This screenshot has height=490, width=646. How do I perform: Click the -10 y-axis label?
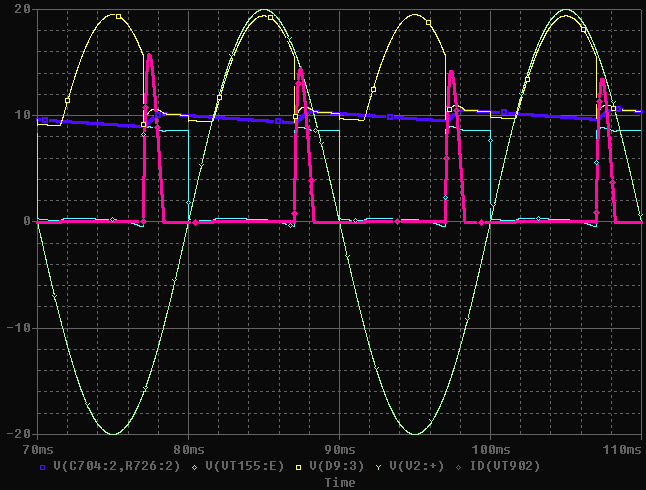pos(19,328)
